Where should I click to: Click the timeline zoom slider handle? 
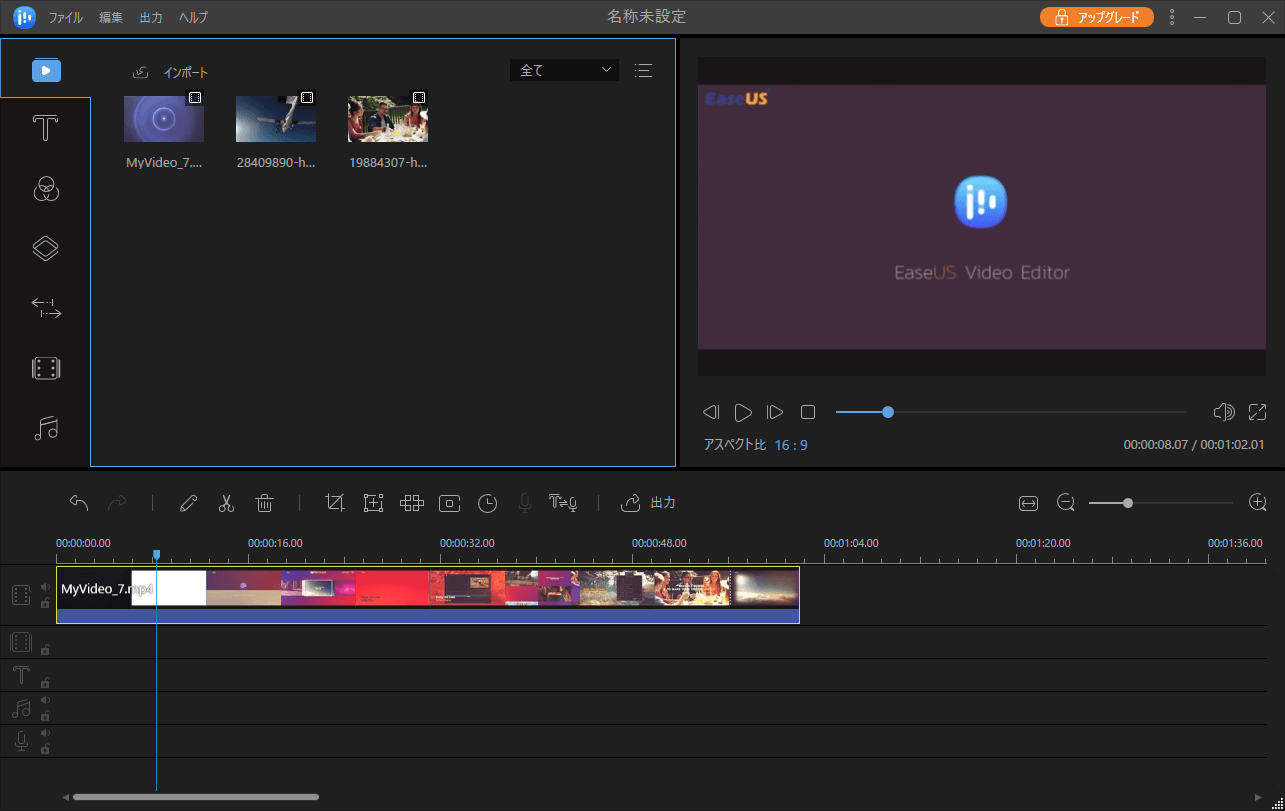click(x=1128, y=503)
